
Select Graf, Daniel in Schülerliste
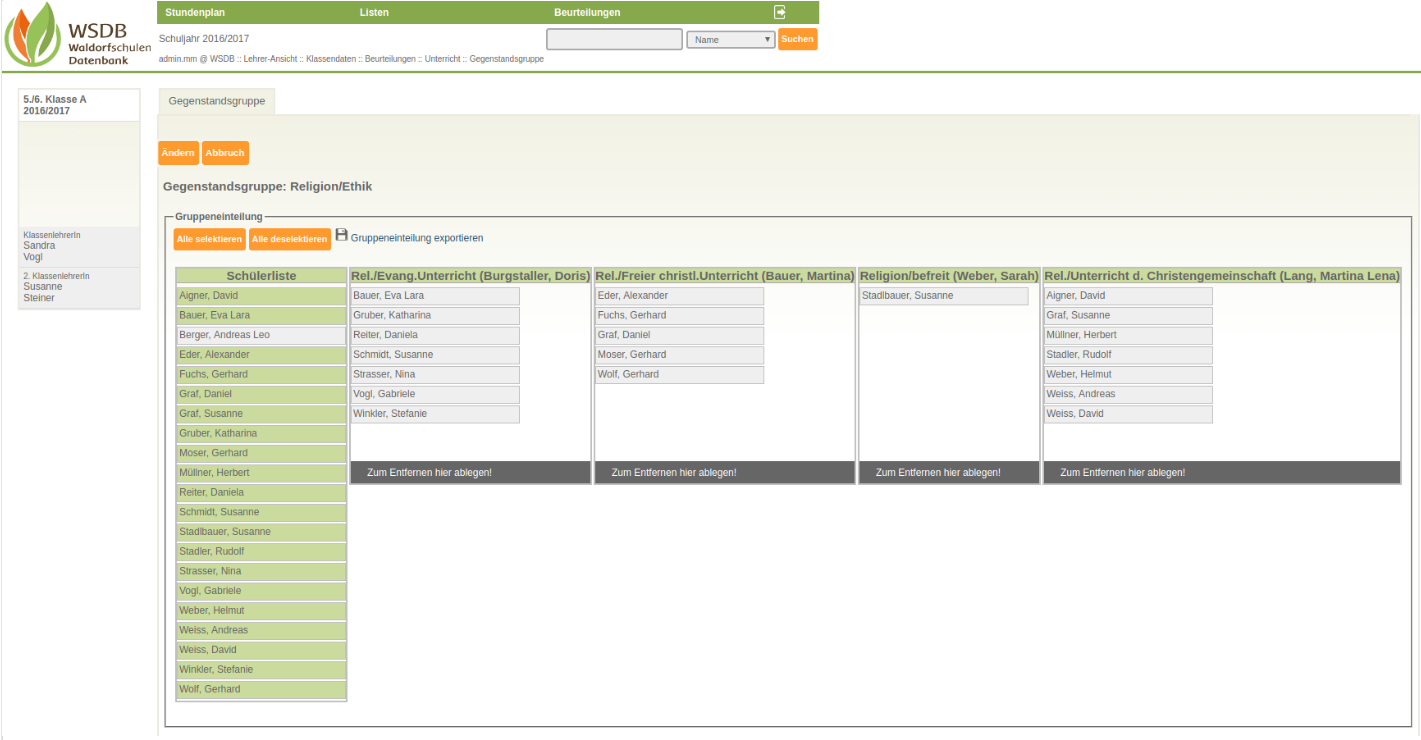(x=261, y=394)
